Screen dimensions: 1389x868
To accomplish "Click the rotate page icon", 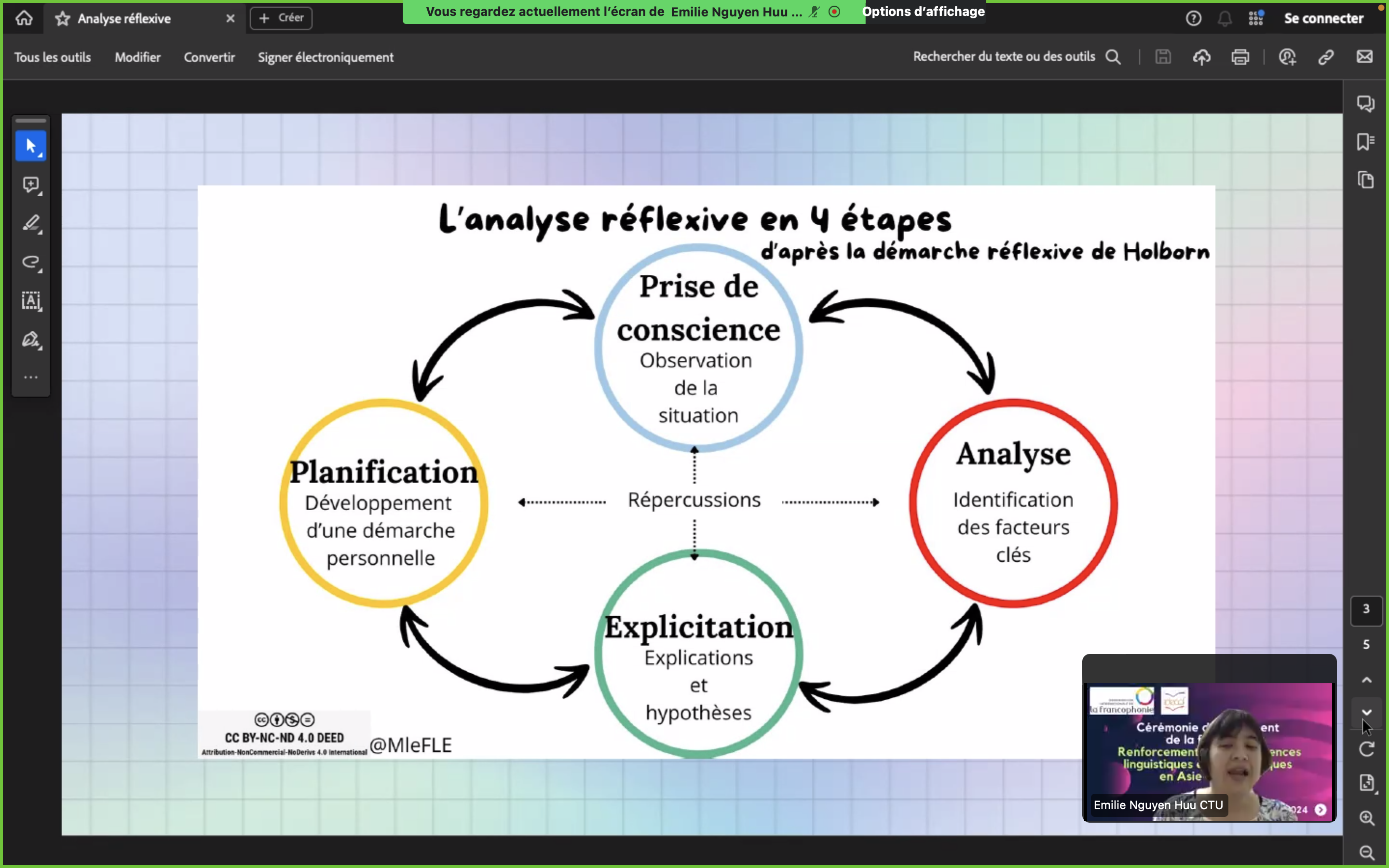I will tap(1367, 749).
